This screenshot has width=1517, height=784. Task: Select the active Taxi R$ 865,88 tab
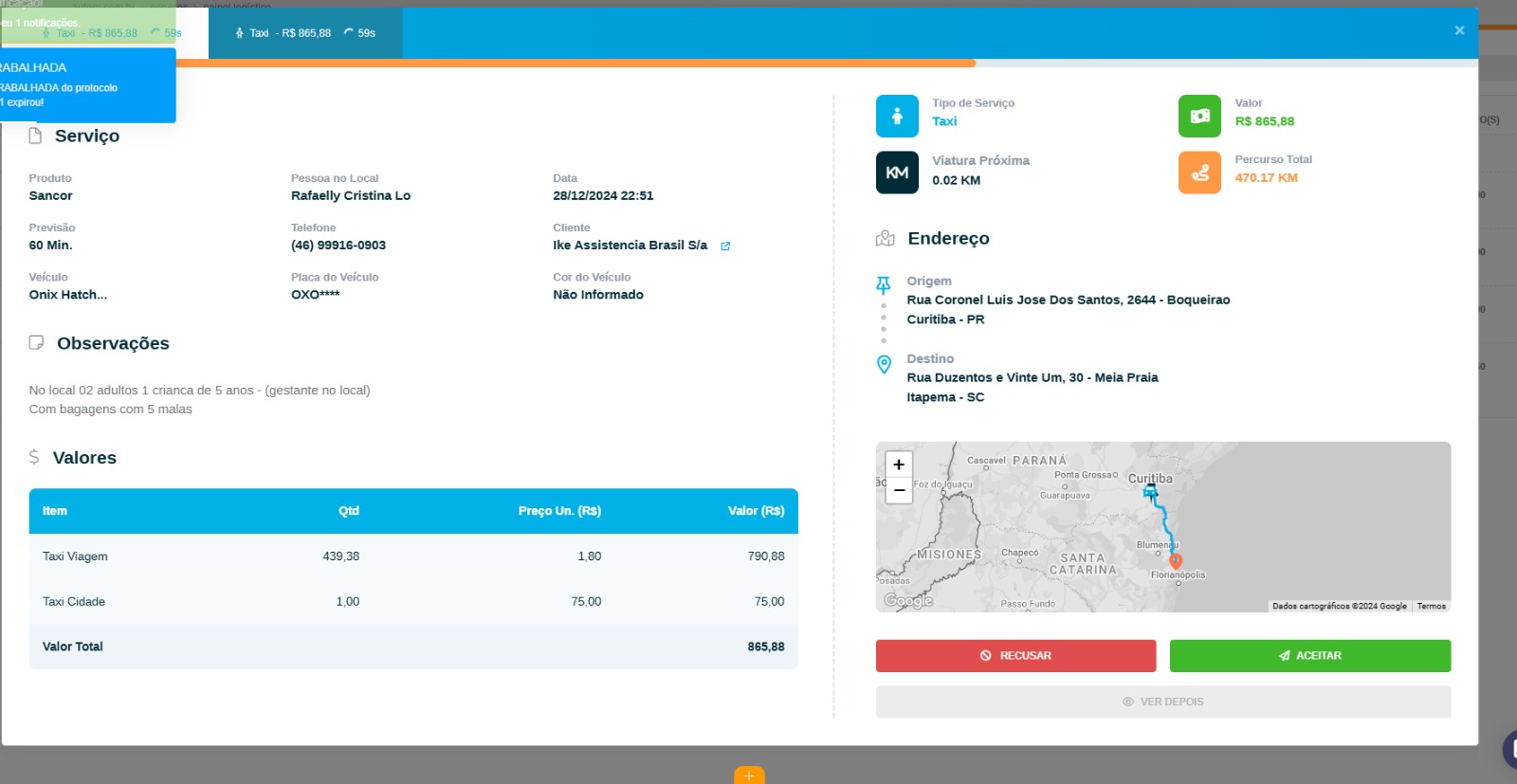pos(305,33)
